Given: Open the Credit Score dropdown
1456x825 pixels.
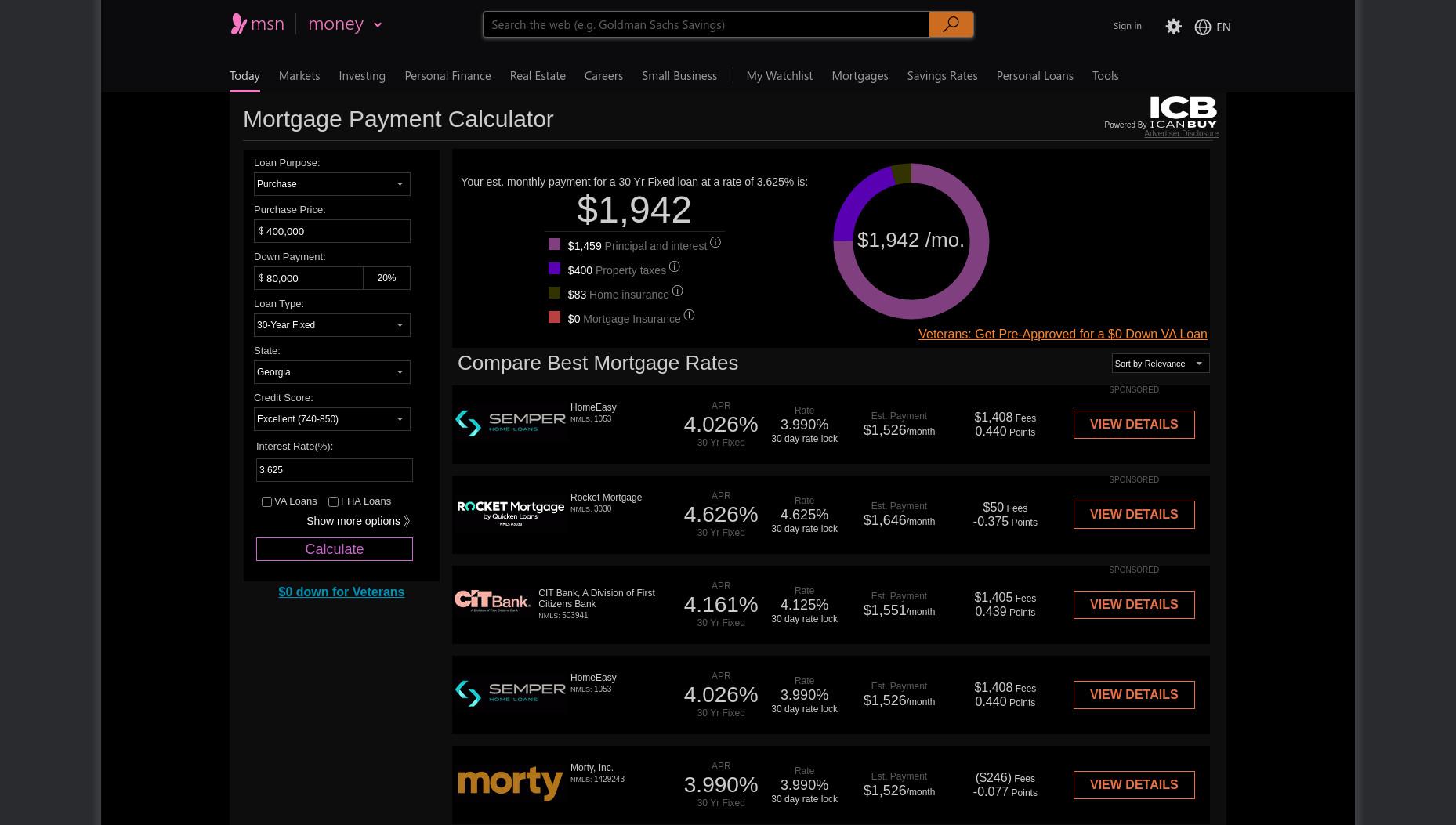Looking at the screenshot, I should [x=332, y=419].
